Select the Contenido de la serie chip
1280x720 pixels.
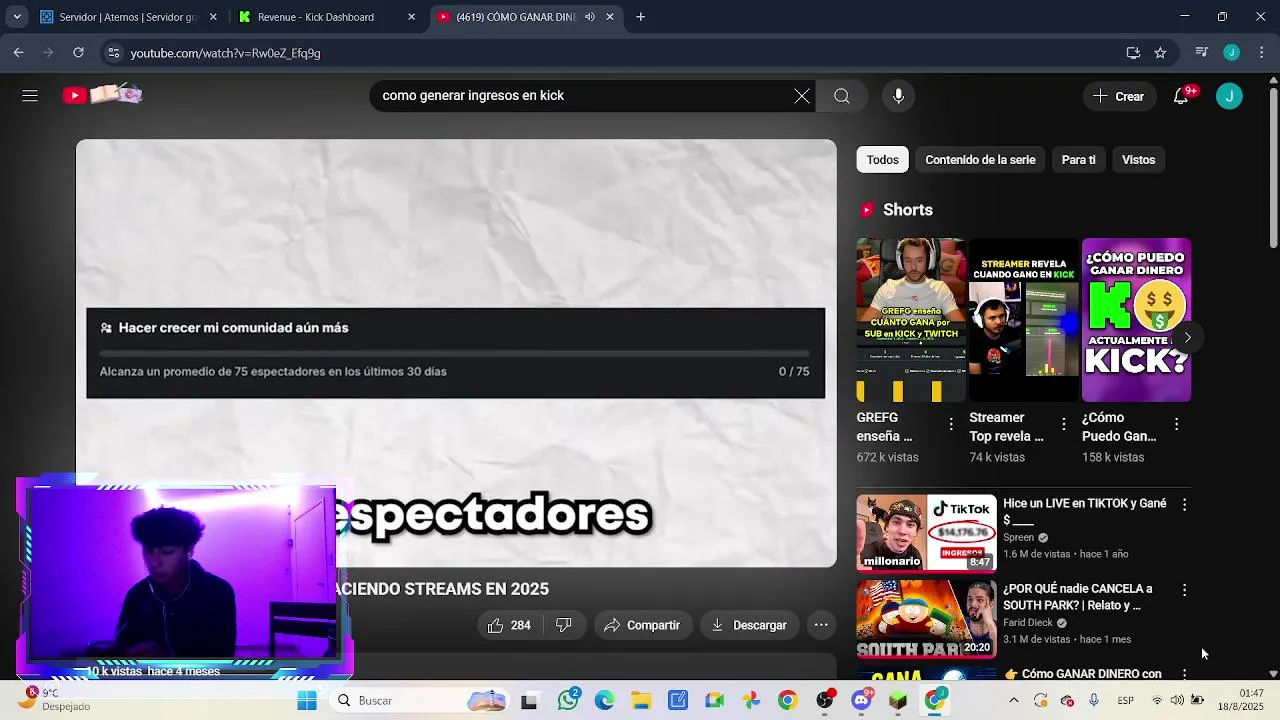(x=980, y=160)
